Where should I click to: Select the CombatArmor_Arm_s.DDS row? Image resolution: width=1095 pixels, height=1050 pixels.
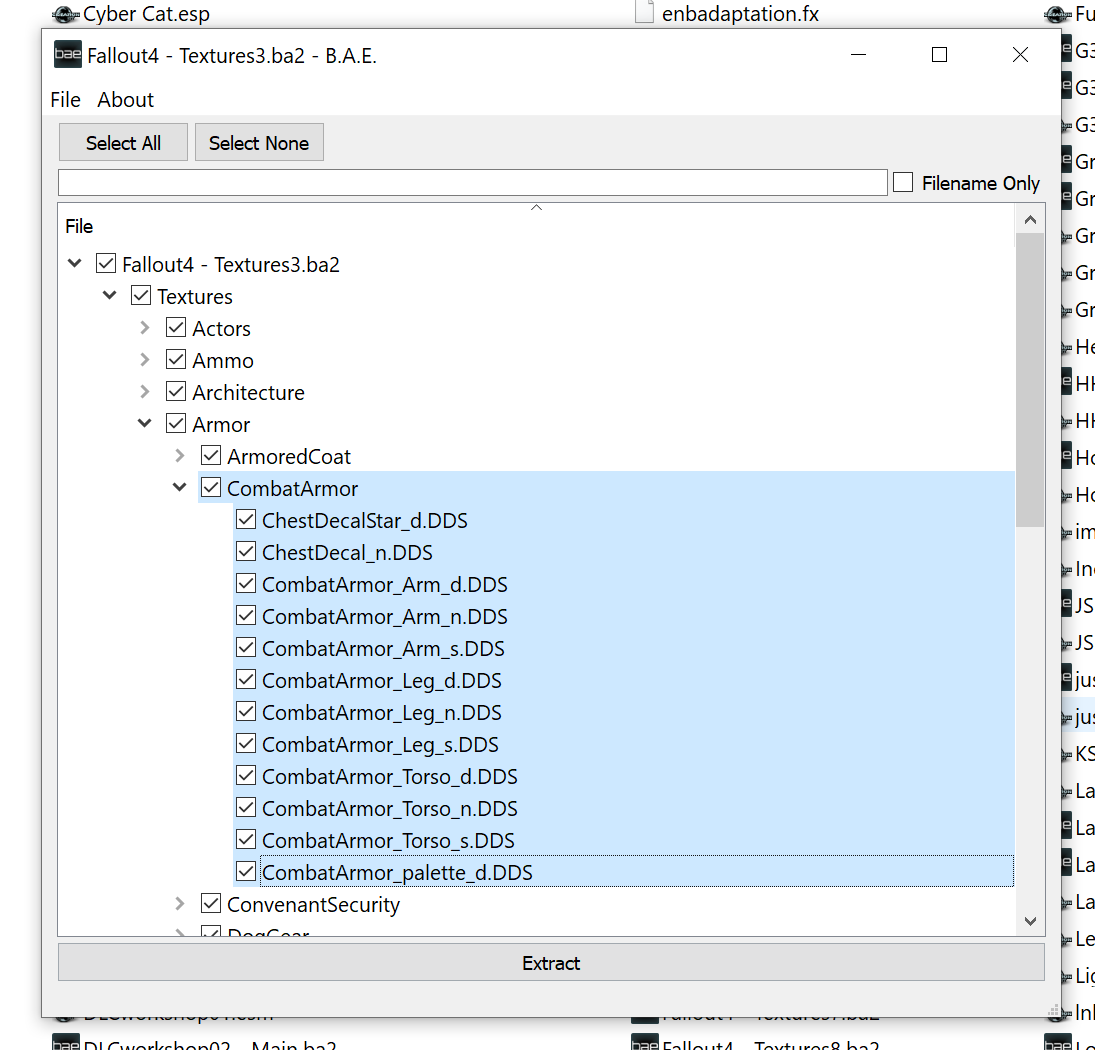coord(624,649)
